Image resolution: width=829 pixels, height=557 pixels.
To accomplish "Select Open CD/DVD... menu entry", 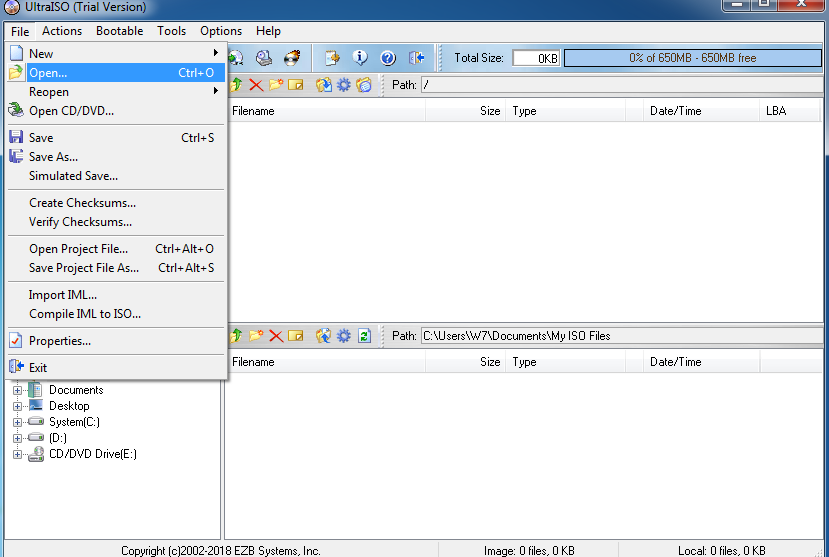I will click(x=116, y=110).
